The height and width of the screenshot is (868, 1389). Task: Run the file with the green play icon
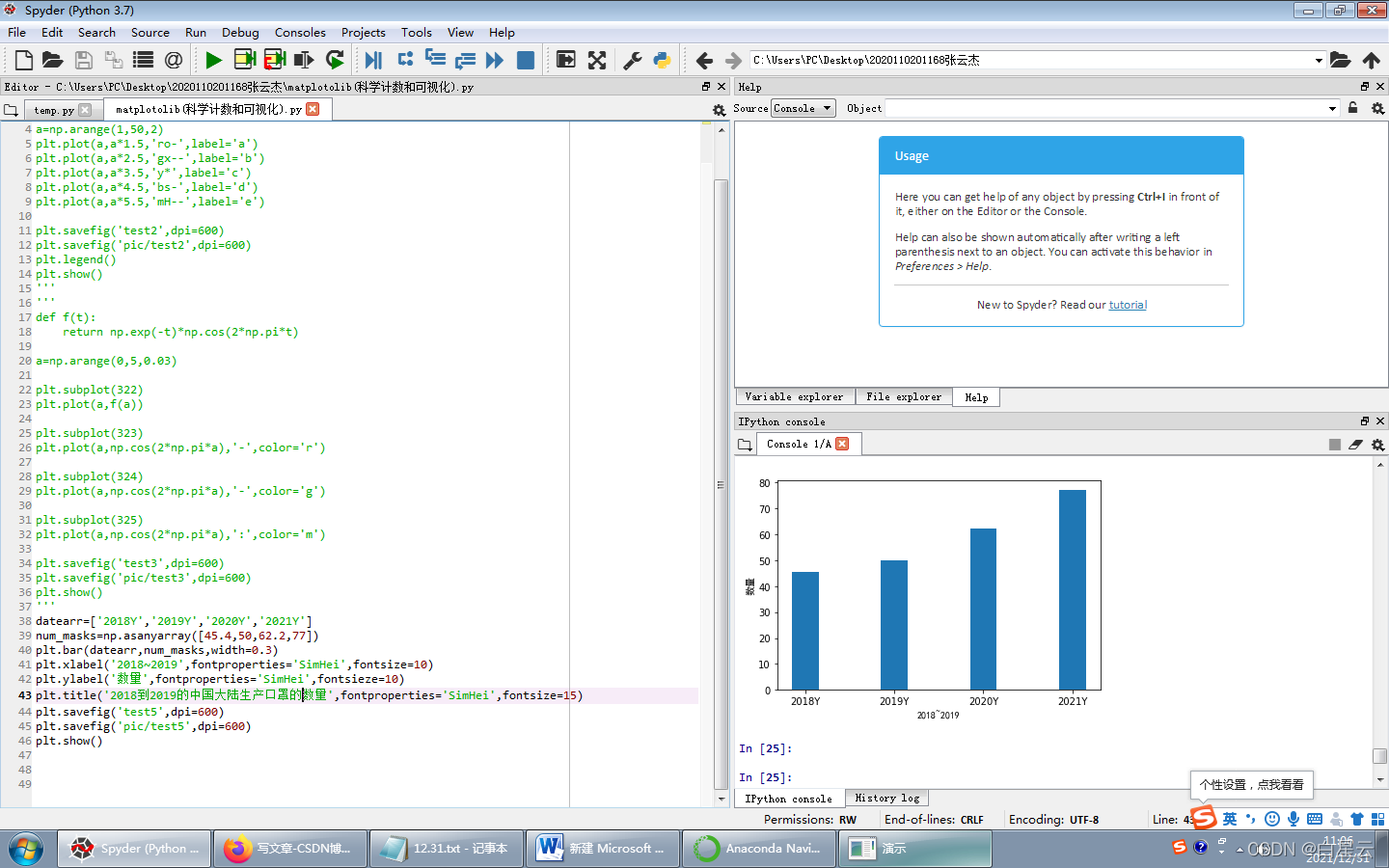213,60
